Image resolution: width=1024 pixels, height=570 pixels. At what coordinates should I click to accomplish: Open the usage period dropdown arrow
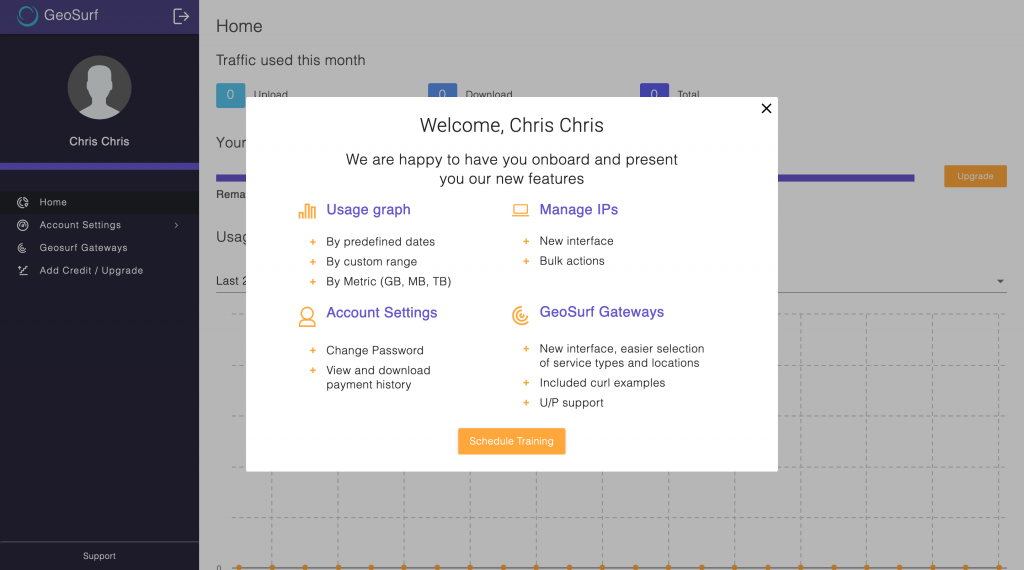tap(1000, 281)
